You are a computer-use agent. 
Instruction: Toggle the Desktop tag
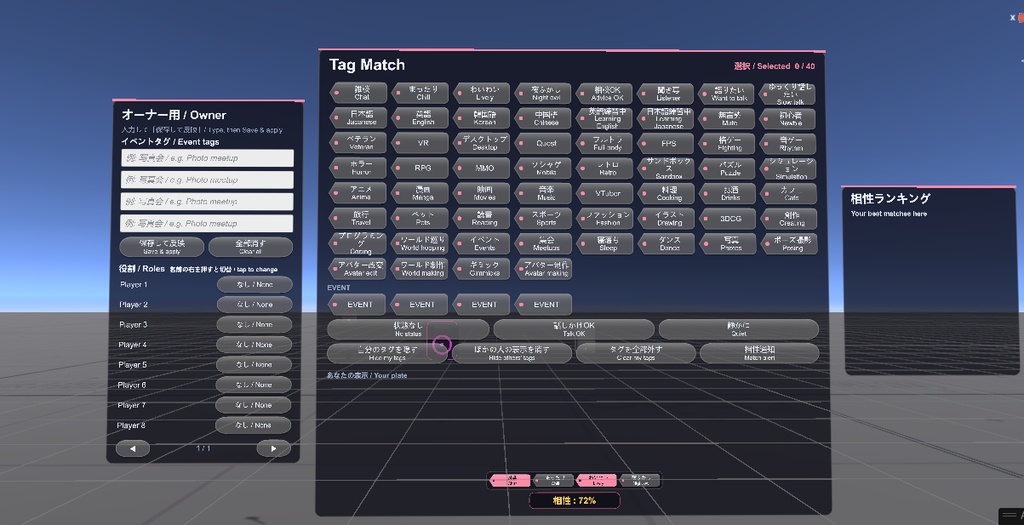point(481,143)
